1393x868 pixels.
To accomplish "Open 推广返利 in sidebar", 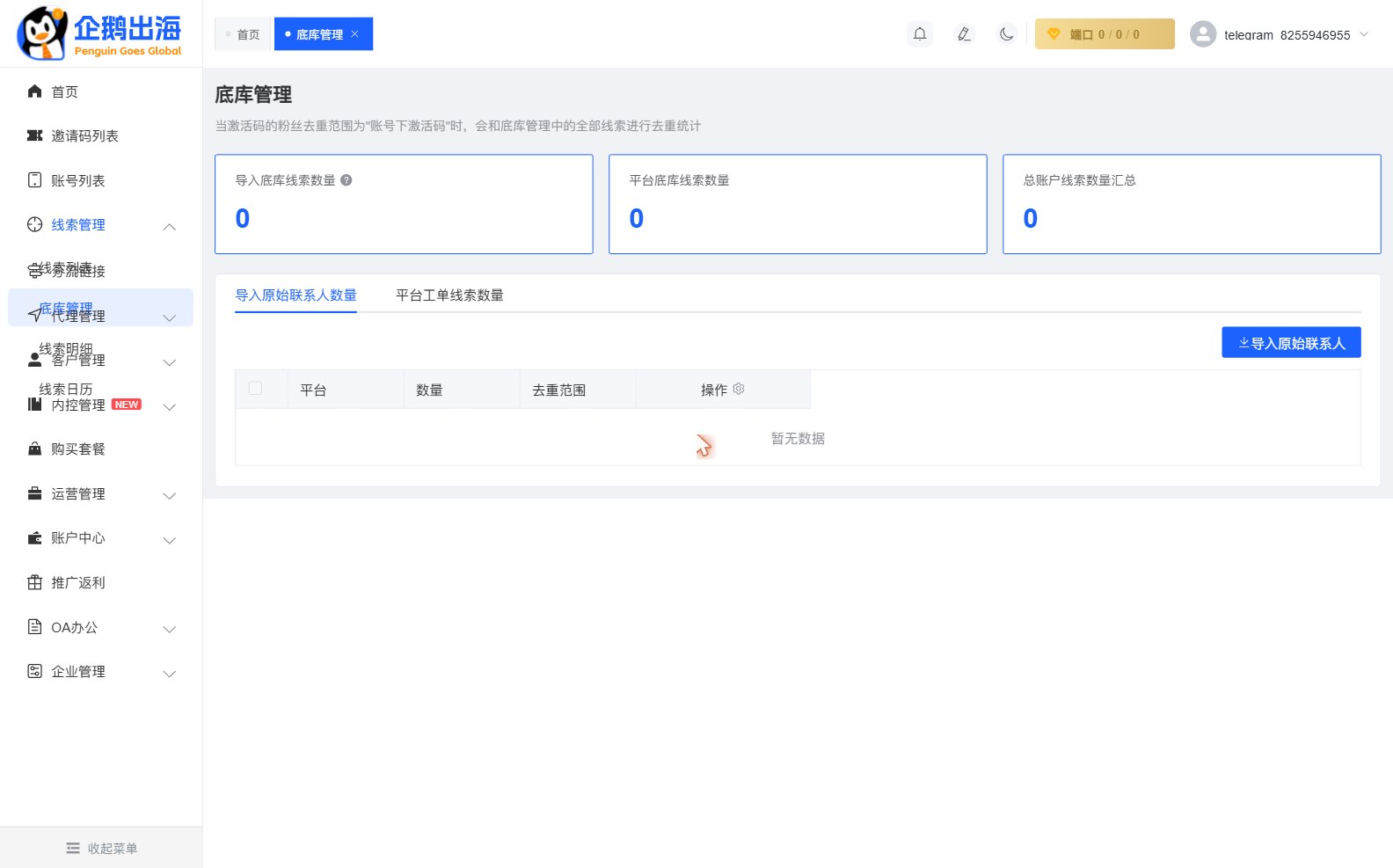I will [77, 582].
